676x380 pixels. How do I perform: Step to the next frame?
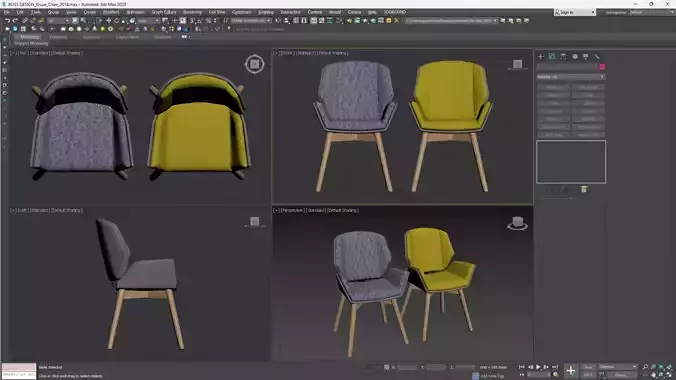pos(547,367)
